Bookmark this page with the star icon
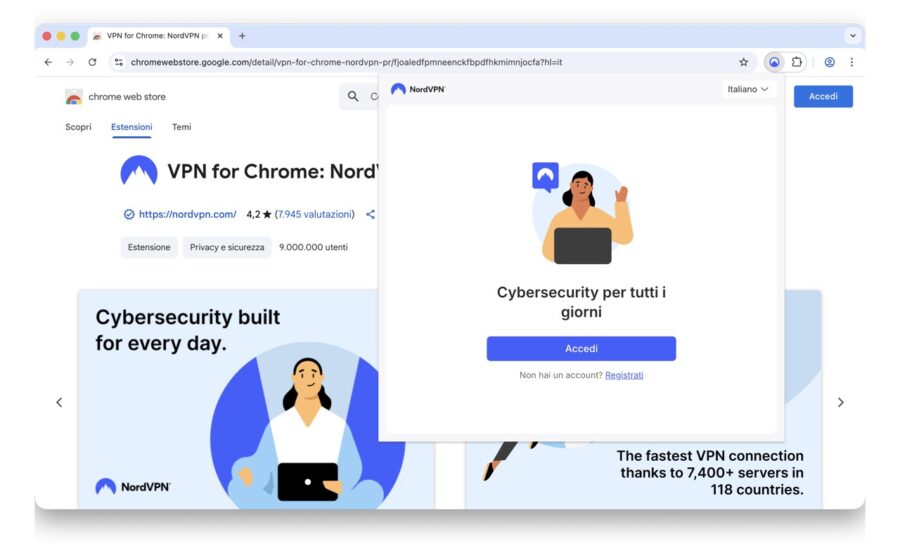The width and height of the screenshot is (900, 555). tap(743, 62)
